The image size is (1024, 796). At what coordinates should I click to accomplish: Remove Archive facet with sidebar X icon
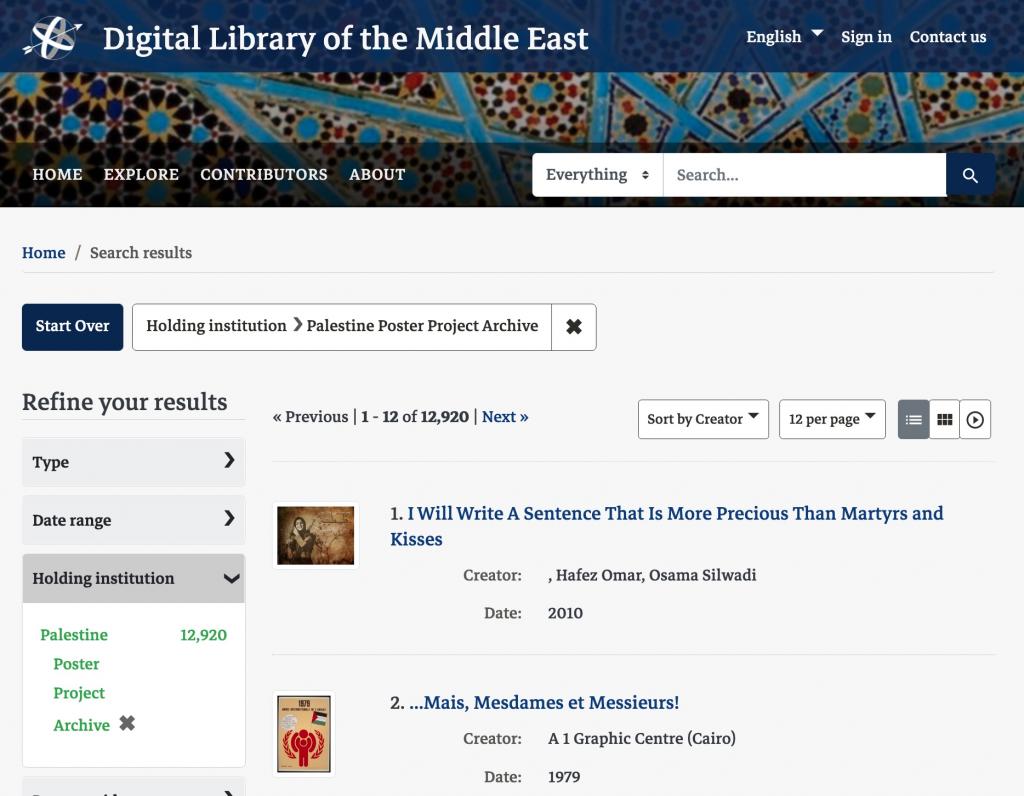tap(127, 724)
